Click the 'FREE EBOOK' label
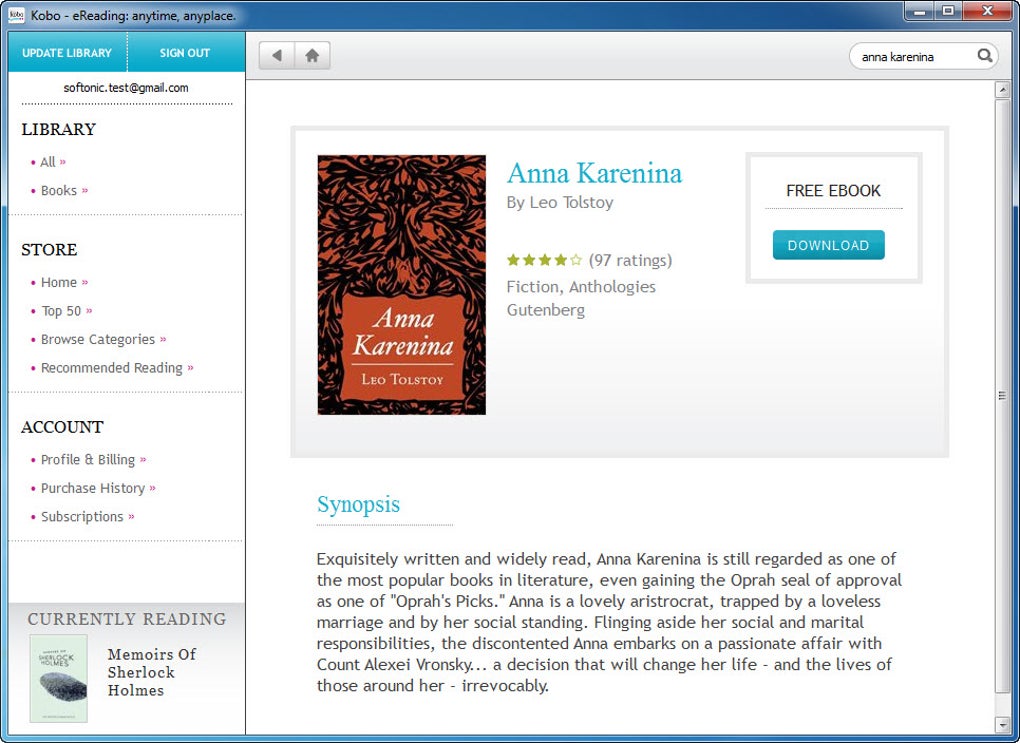1020x743 pixels. (833, 191)
